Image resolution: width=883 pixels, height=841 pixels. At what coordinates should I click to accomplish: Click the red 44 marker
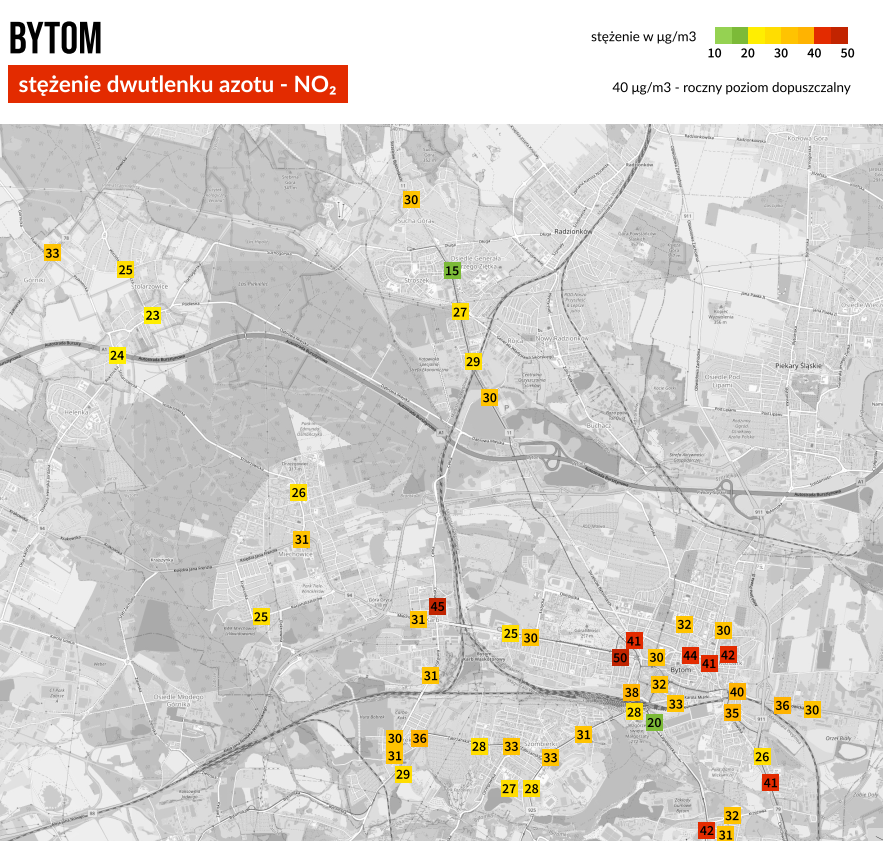(x=690, y=655)
